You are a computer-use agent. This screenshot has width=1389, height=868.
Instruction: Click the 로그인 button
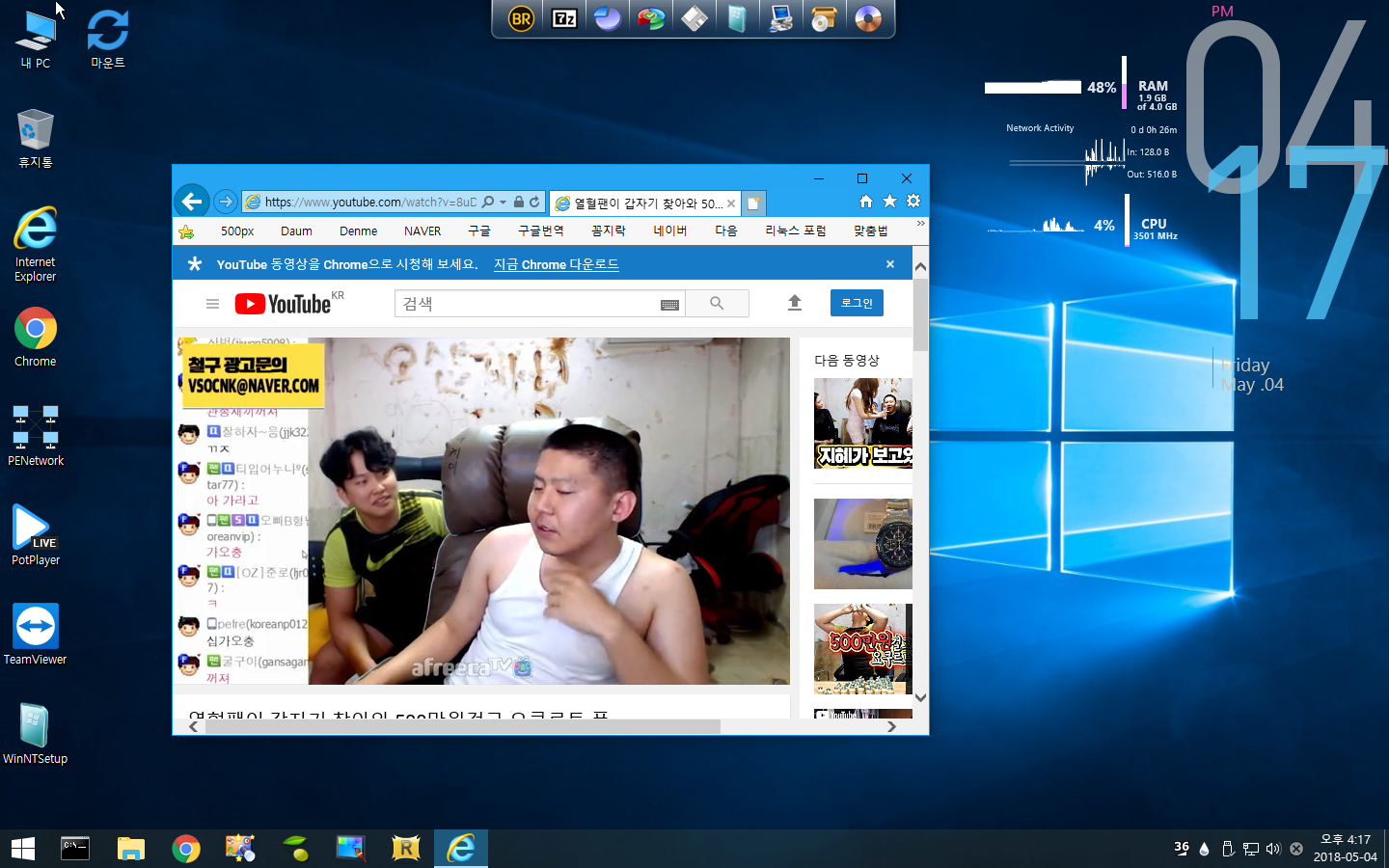tap(857, 303)
